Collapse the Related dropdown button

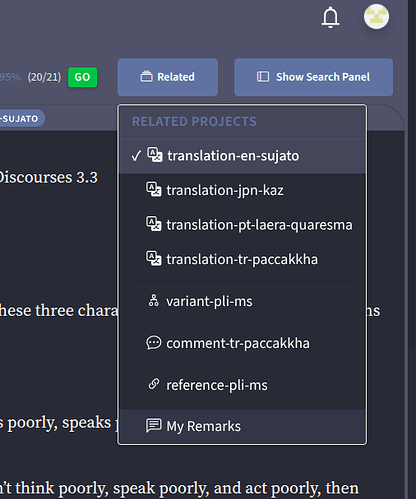click(x=168, y=77)
